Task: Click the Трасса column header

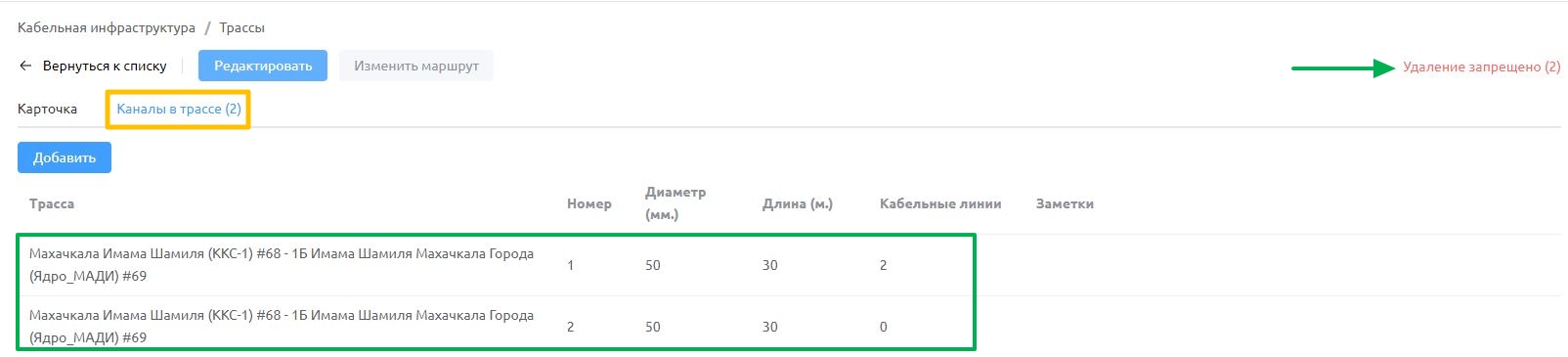Action: tap(52, 203)
